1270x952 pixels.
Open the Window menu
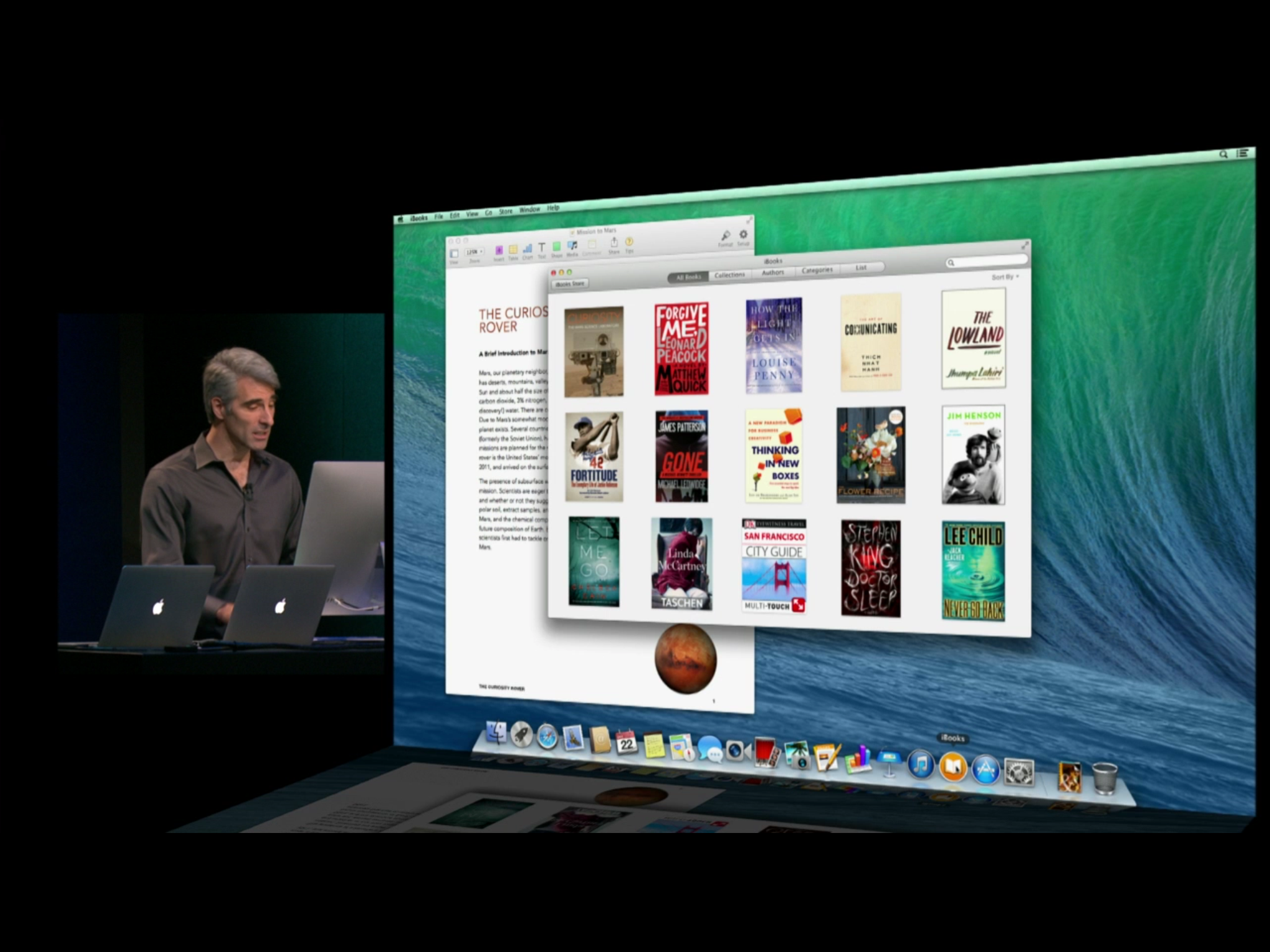pyautogui.click(x=529, y=209)
